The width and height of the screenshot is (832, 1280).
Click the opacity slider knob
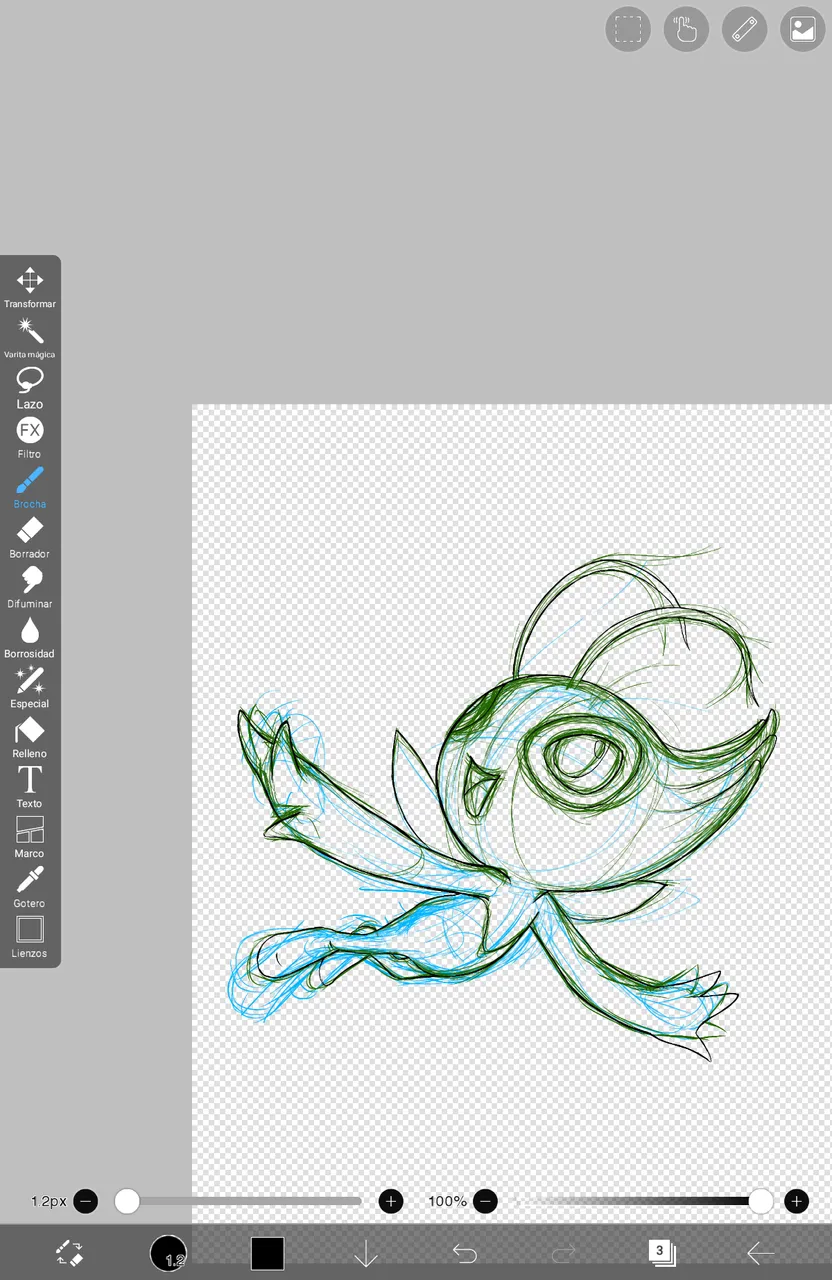coord(761,1201)
